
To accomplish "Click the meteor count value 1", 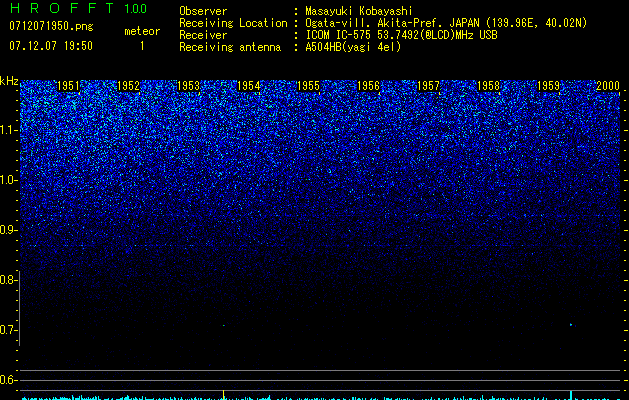I will (142, 46).
